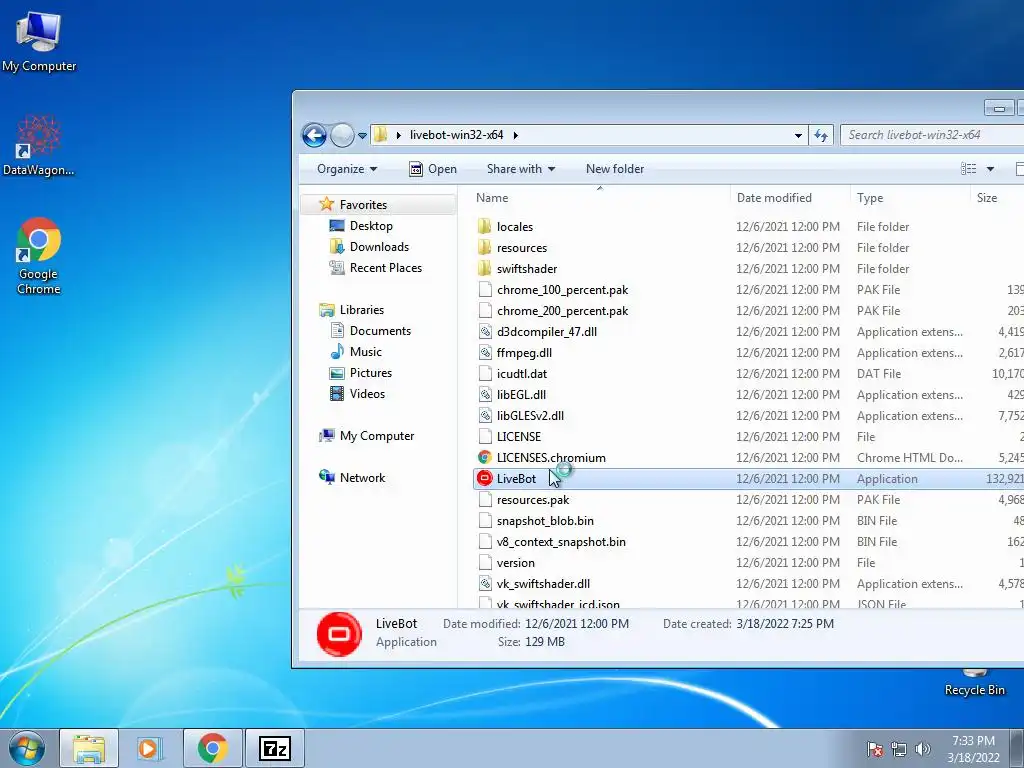
Task: Open the Share with dropdown
Action: click(x=520, y=169)
